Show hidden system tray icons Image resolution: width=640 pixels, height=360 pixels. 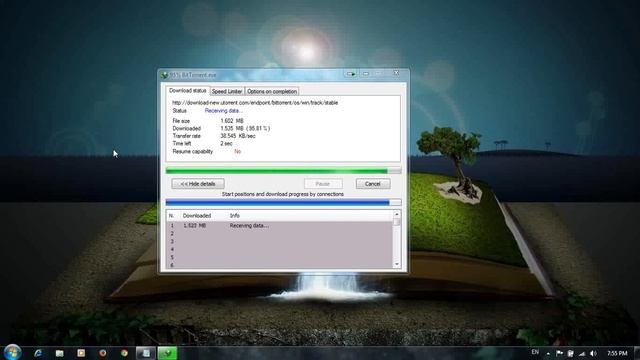click(548, 353)
